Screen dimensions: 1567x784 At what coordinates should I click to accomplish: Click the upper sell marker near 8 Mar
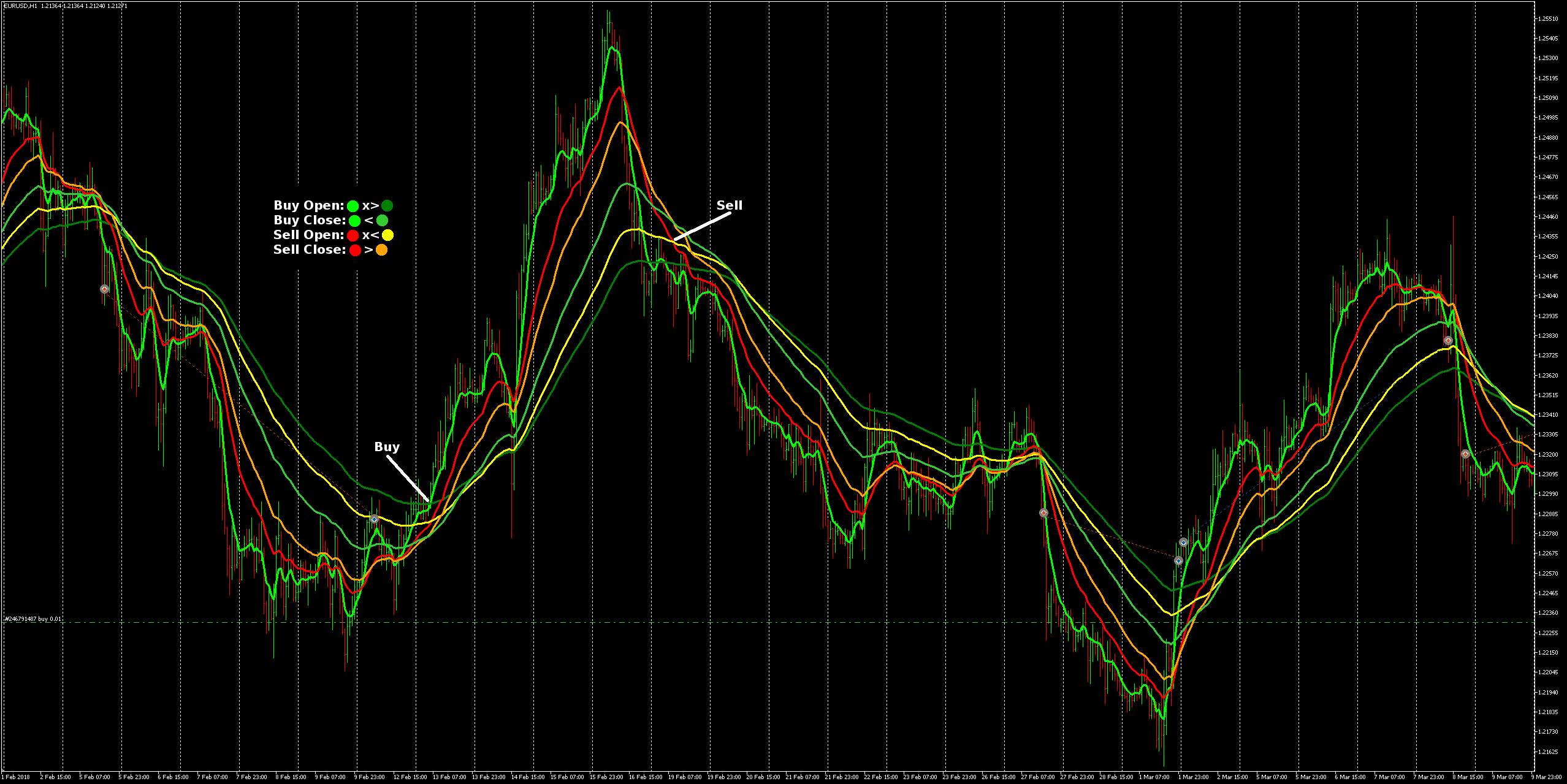point(1448,340)
